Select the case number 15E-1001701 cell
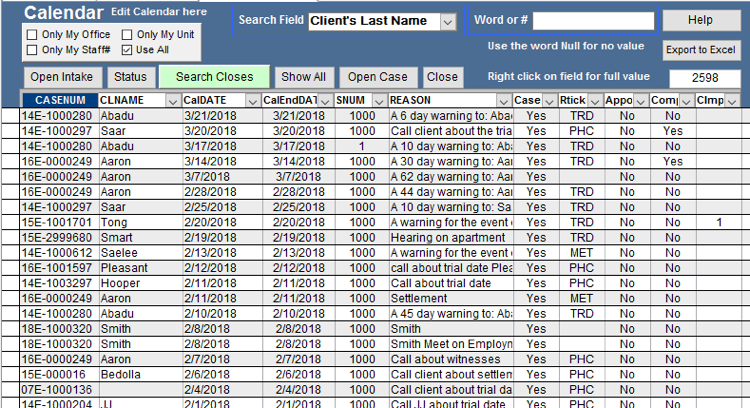 pos(59,222)
